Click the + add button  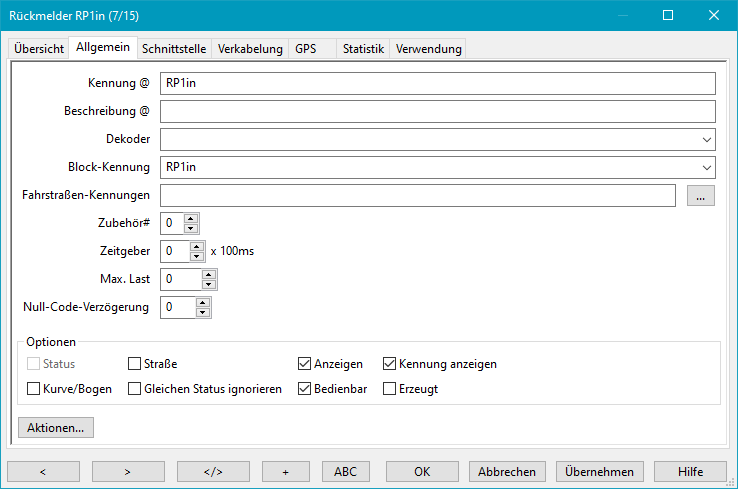[286, 471]
